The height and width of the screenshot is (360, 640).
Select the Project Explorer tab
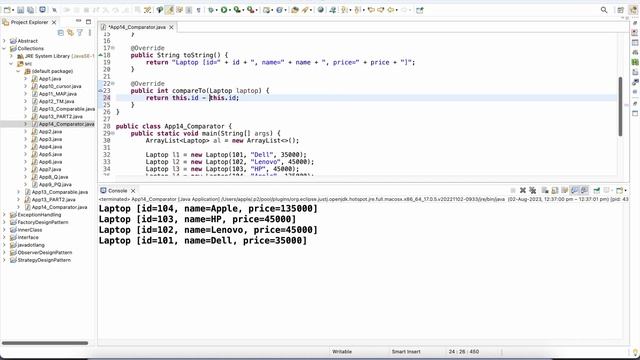coord(29,22)
